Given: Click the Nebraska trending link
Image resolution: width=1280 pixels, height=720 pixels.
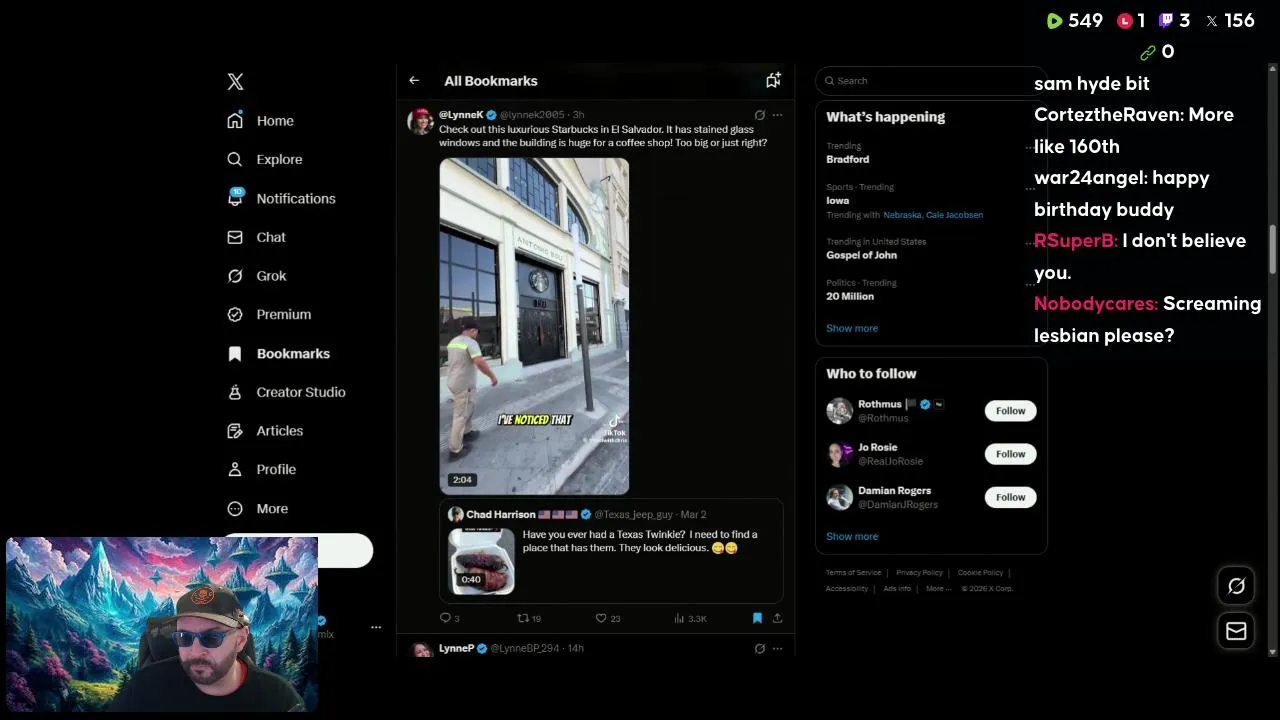Looking at the screenshot, I should click(902, 215).
